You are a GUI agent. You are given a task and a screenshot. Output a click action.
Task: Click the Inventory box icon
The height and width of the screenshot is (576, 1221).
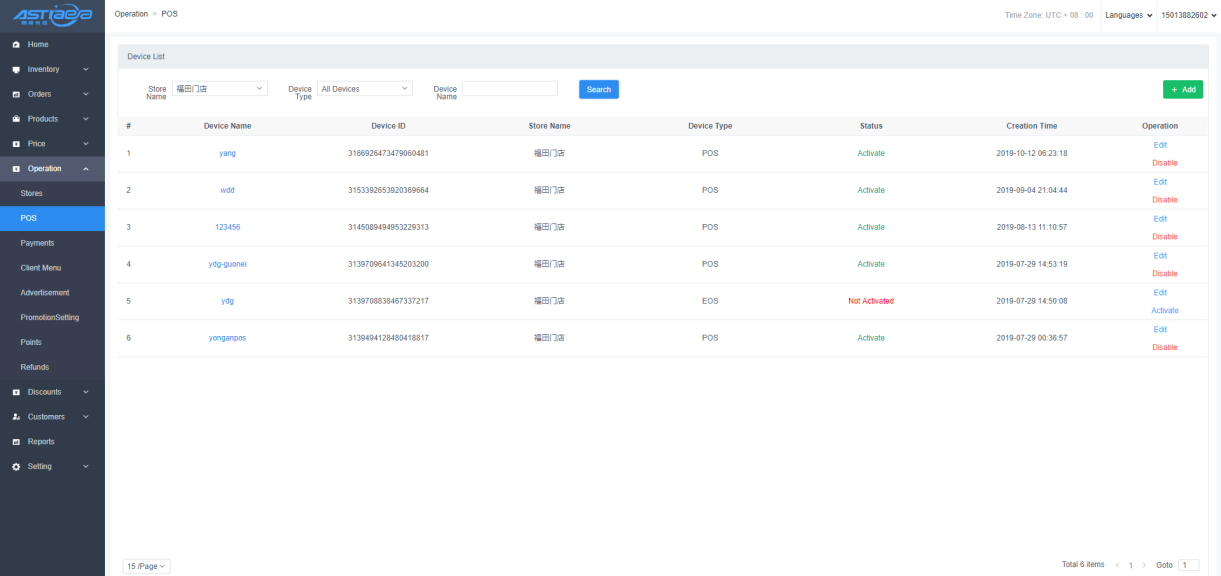pyautogui.click(x=16, y=70)
